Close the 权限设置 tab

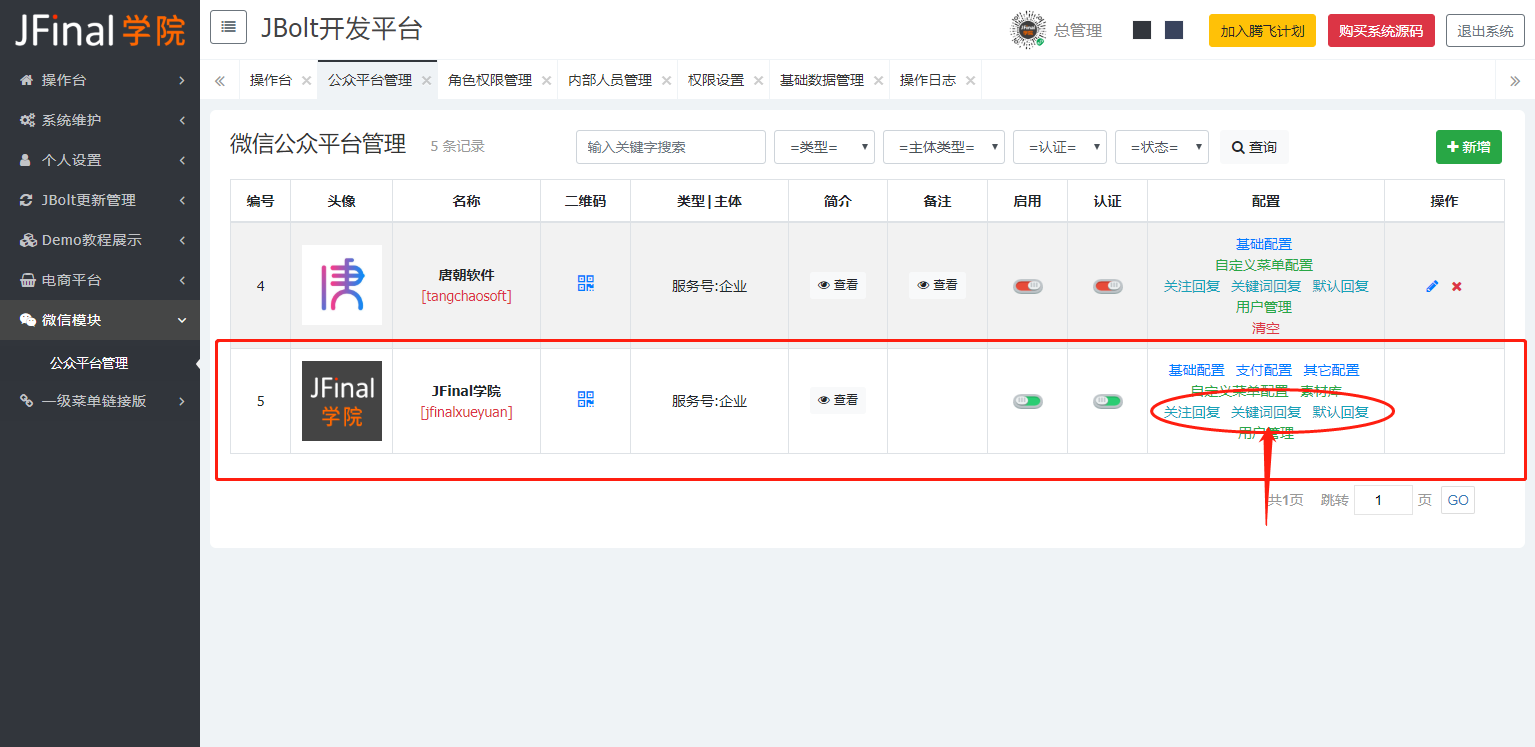pyautogui.click(x=758, y=81)
